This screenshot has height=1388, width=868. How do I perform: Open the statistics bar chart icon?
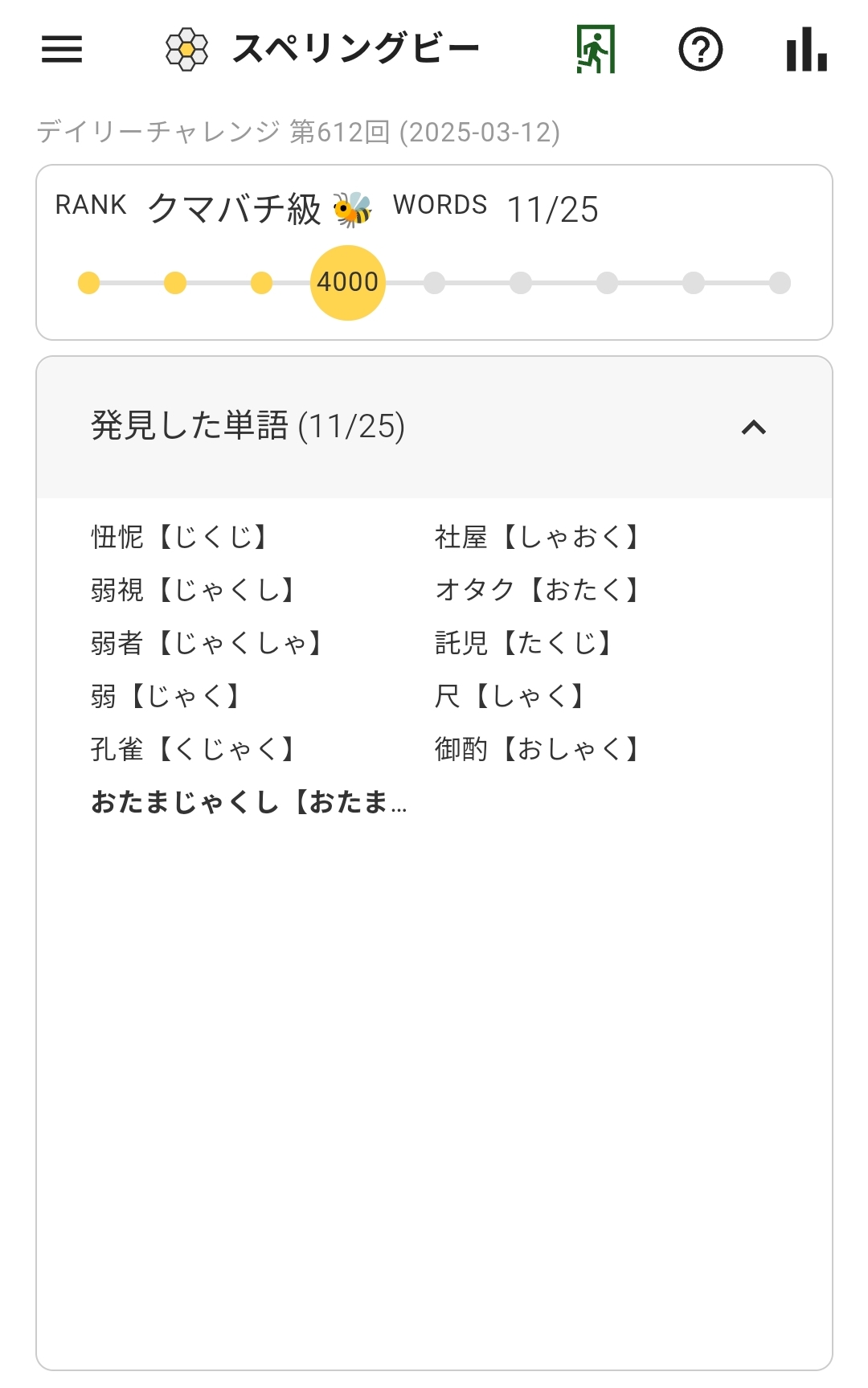[806, 49]
